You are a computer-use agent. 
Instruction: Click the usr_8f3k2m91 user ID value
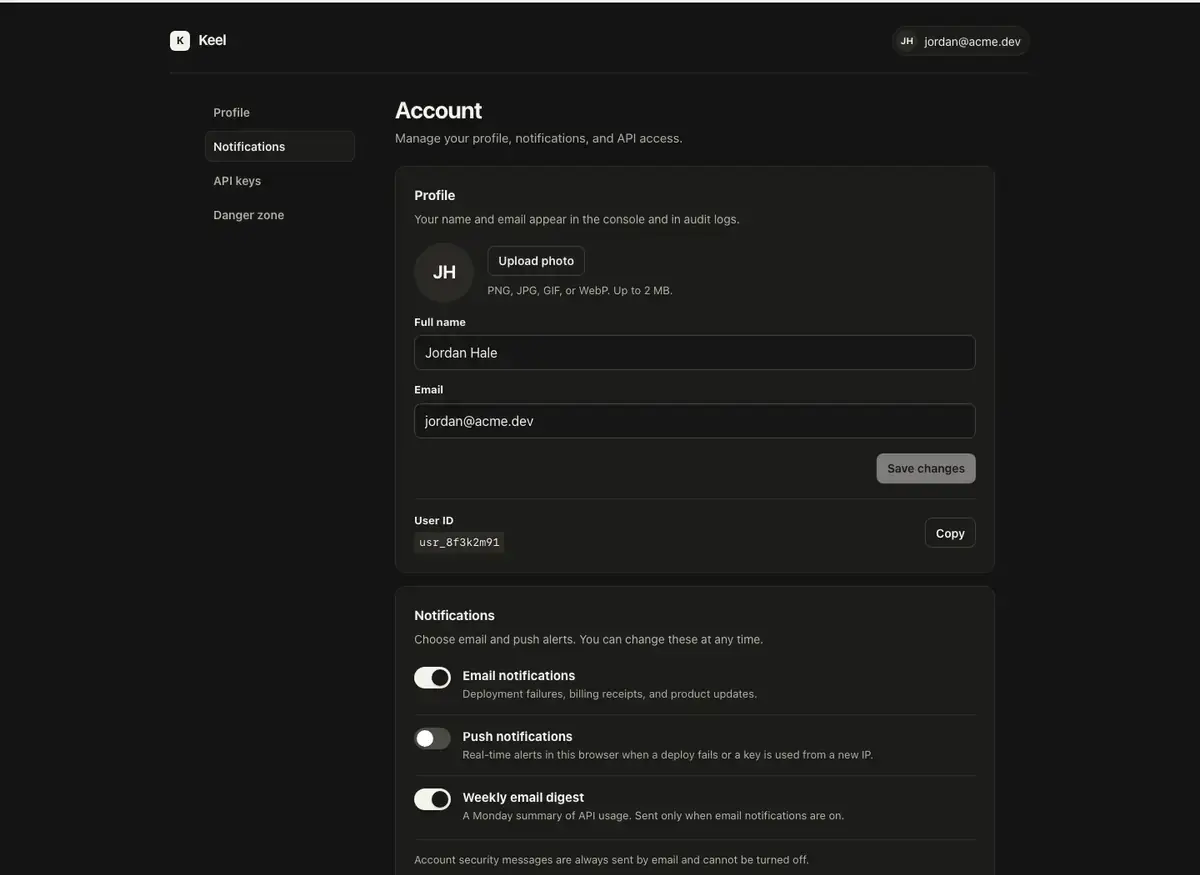click(x=459, y=542)
